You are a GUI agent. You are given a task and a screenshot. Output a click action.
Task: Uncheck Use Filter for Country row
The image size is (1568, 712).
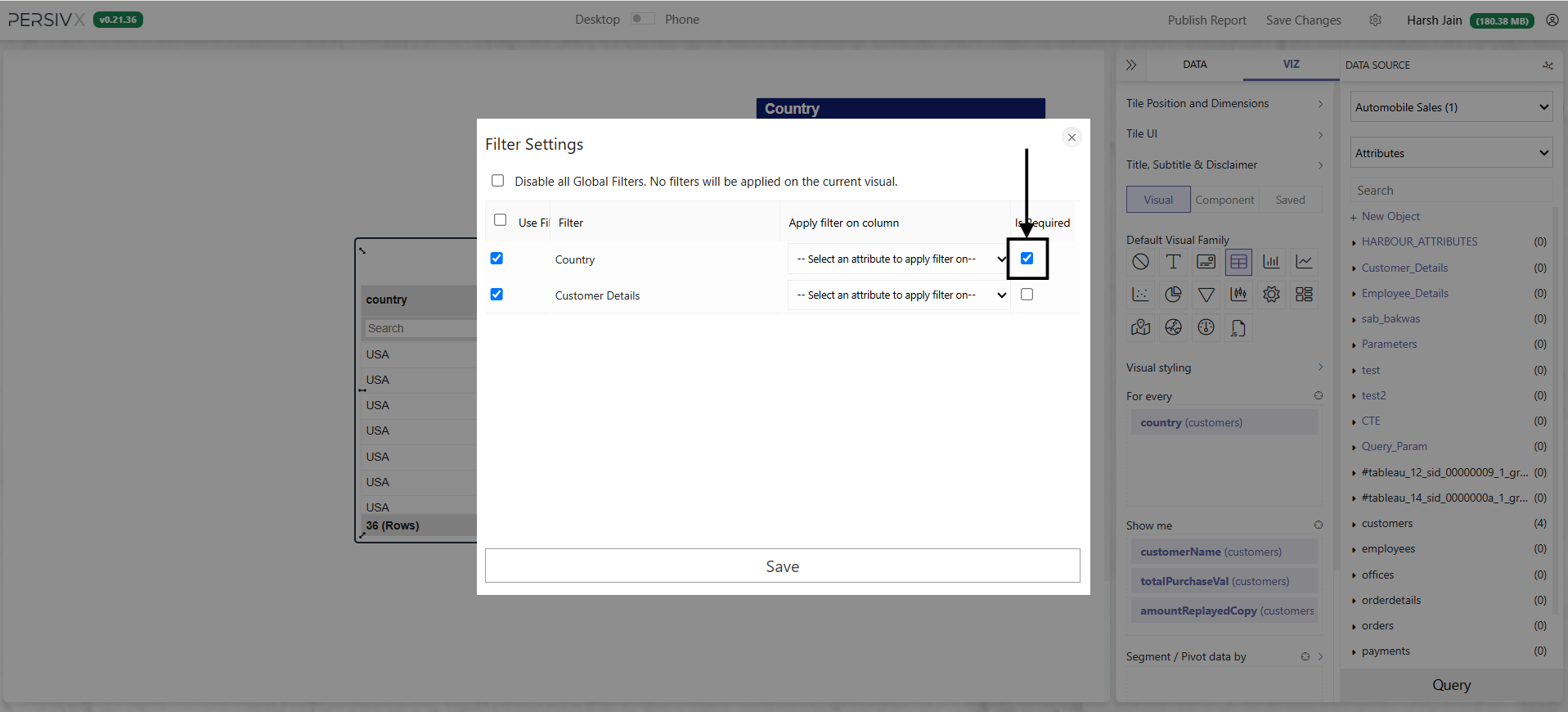pos(496,259)
